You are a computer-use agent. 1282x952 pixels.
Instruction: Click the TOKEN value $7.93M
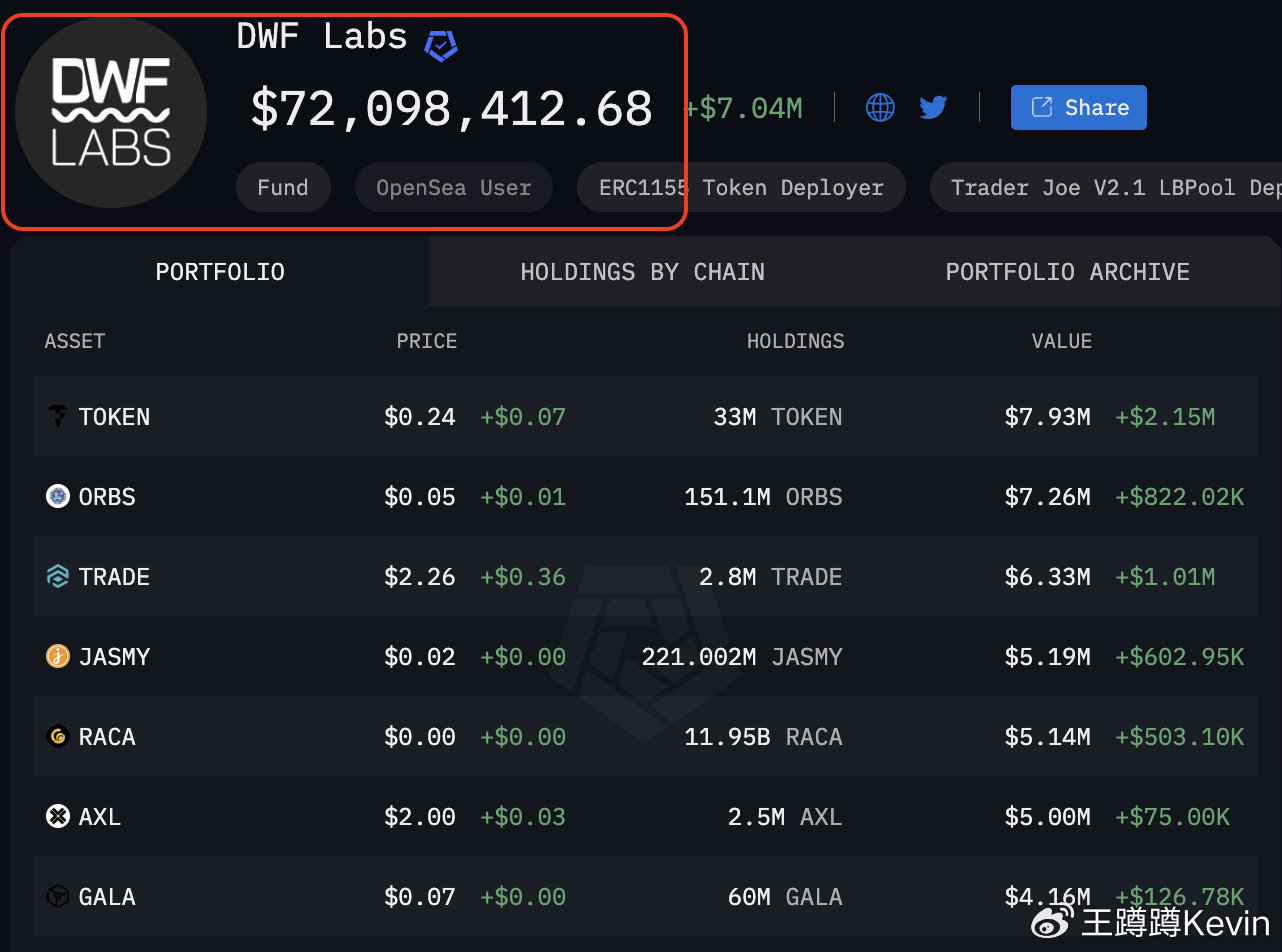pos(1048,417)
